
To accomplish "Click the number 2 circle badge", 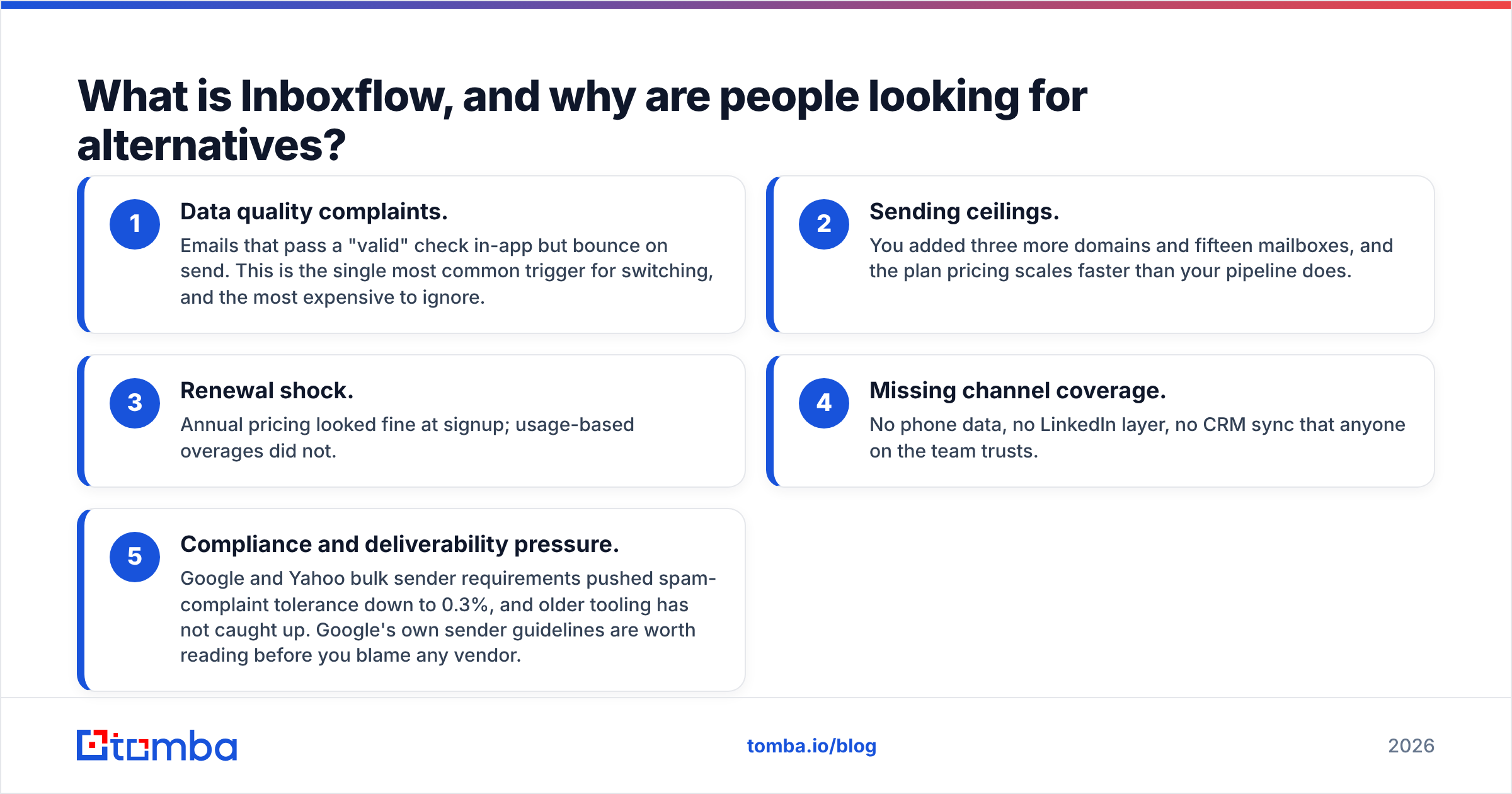I will point(824,224).
